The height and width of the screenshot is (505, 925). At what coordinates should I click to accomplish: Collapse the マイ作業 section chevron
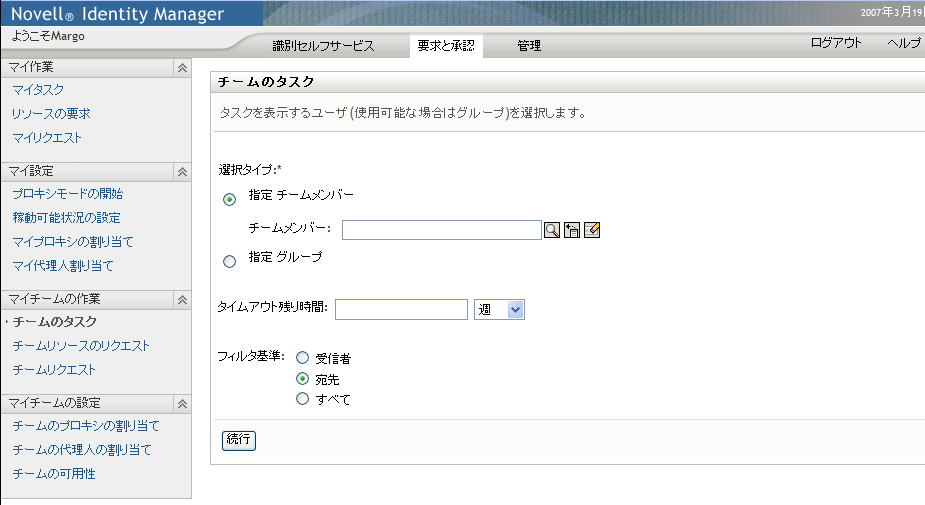click(181, 67)
